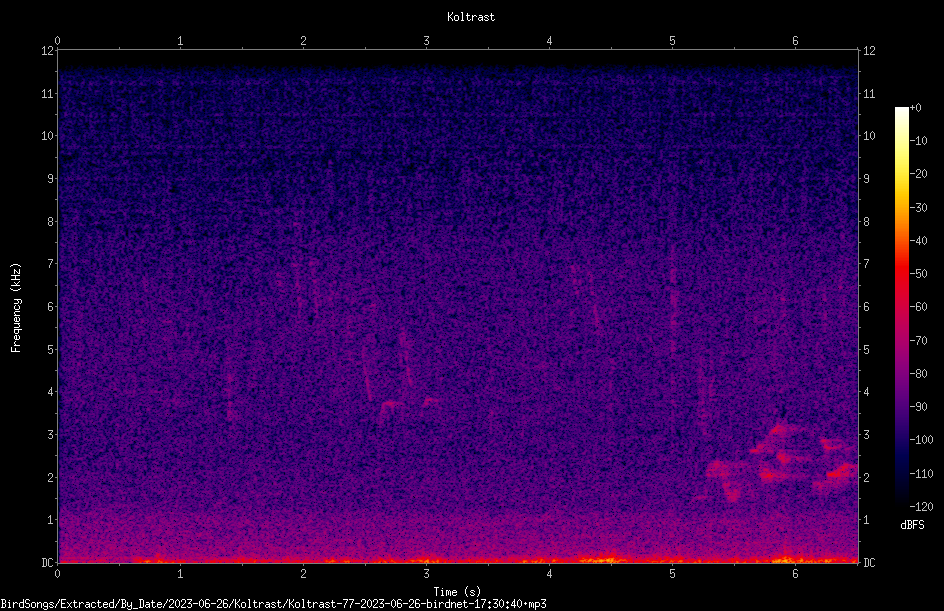Click the -80 label on the color scale

click(918, 374)
